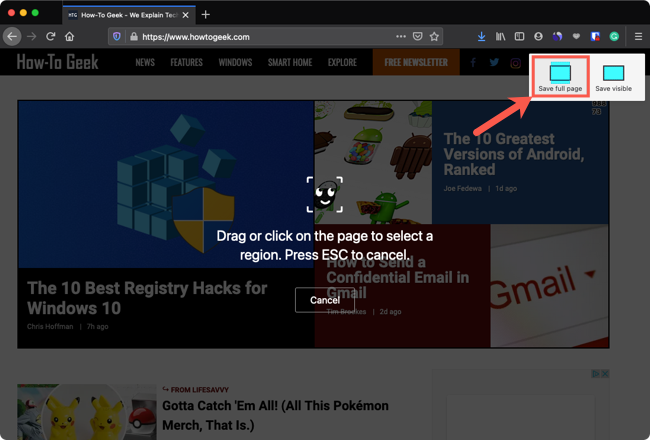Toggle the sidebar icon in toolbar
The image size is (650, 440).
tap(519, 37)
